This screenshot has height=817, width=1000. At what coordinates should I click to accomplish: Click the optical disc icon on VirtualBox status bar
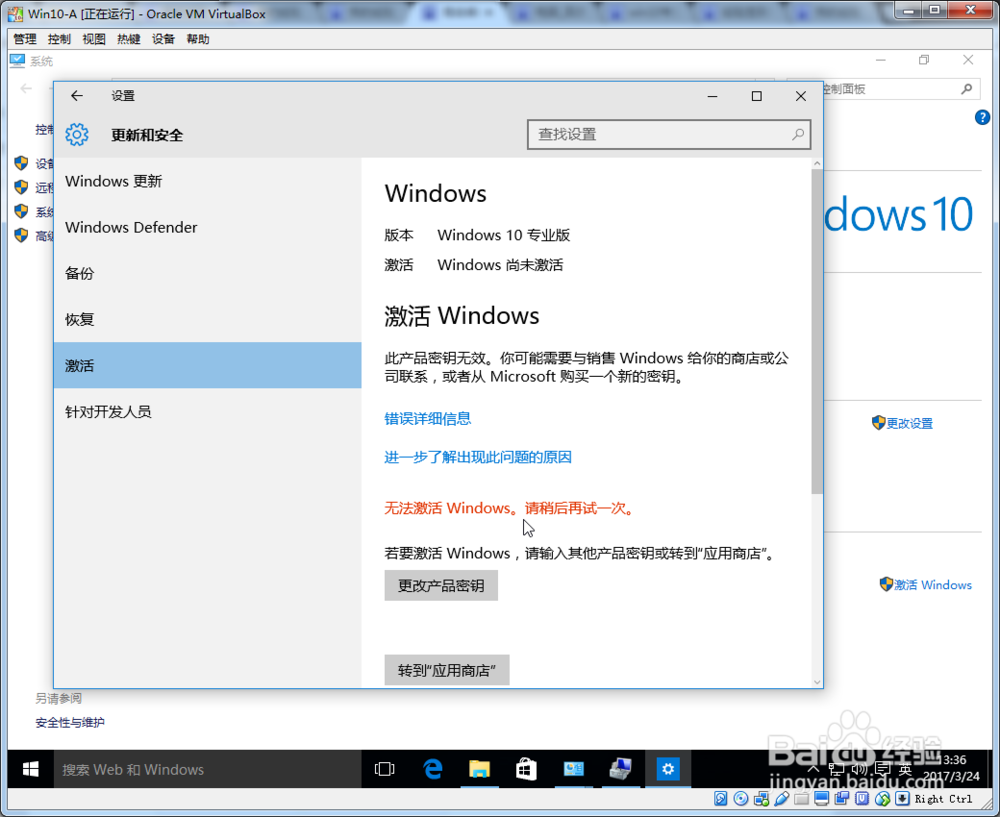pos(740,798)
